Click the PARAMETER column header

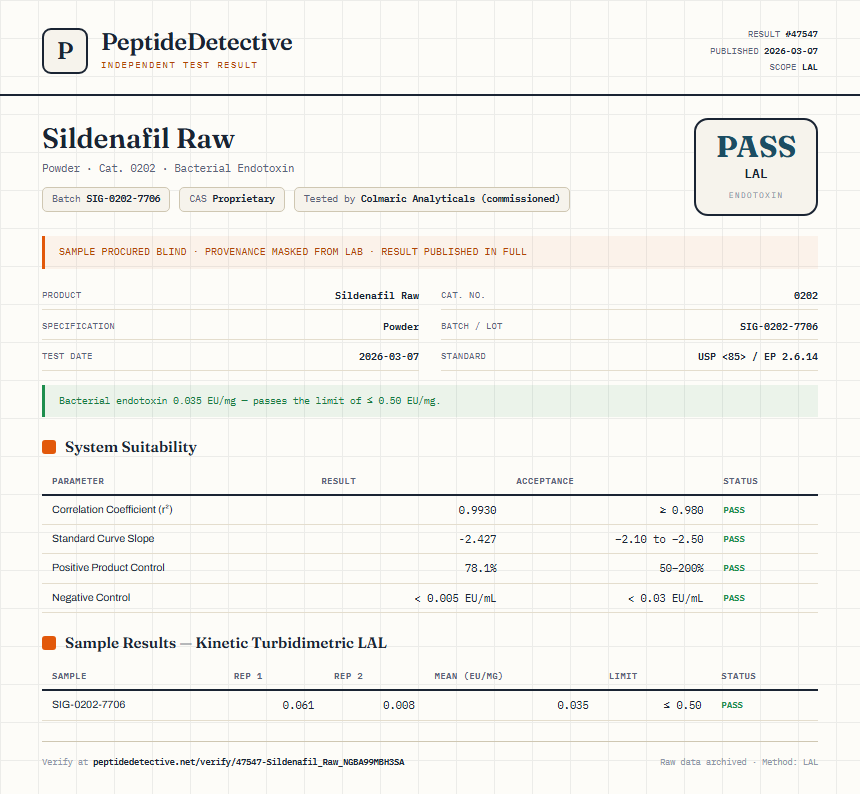coord(78,481)
